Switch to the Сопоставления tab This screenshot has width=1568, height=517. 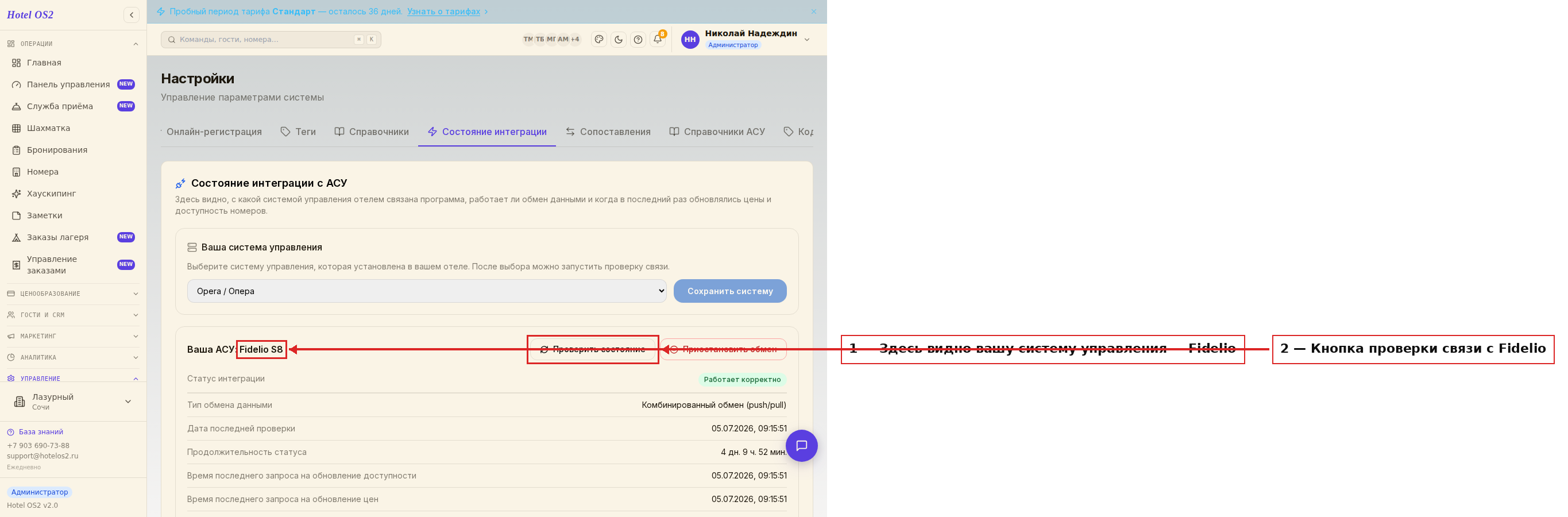(608, 132)
